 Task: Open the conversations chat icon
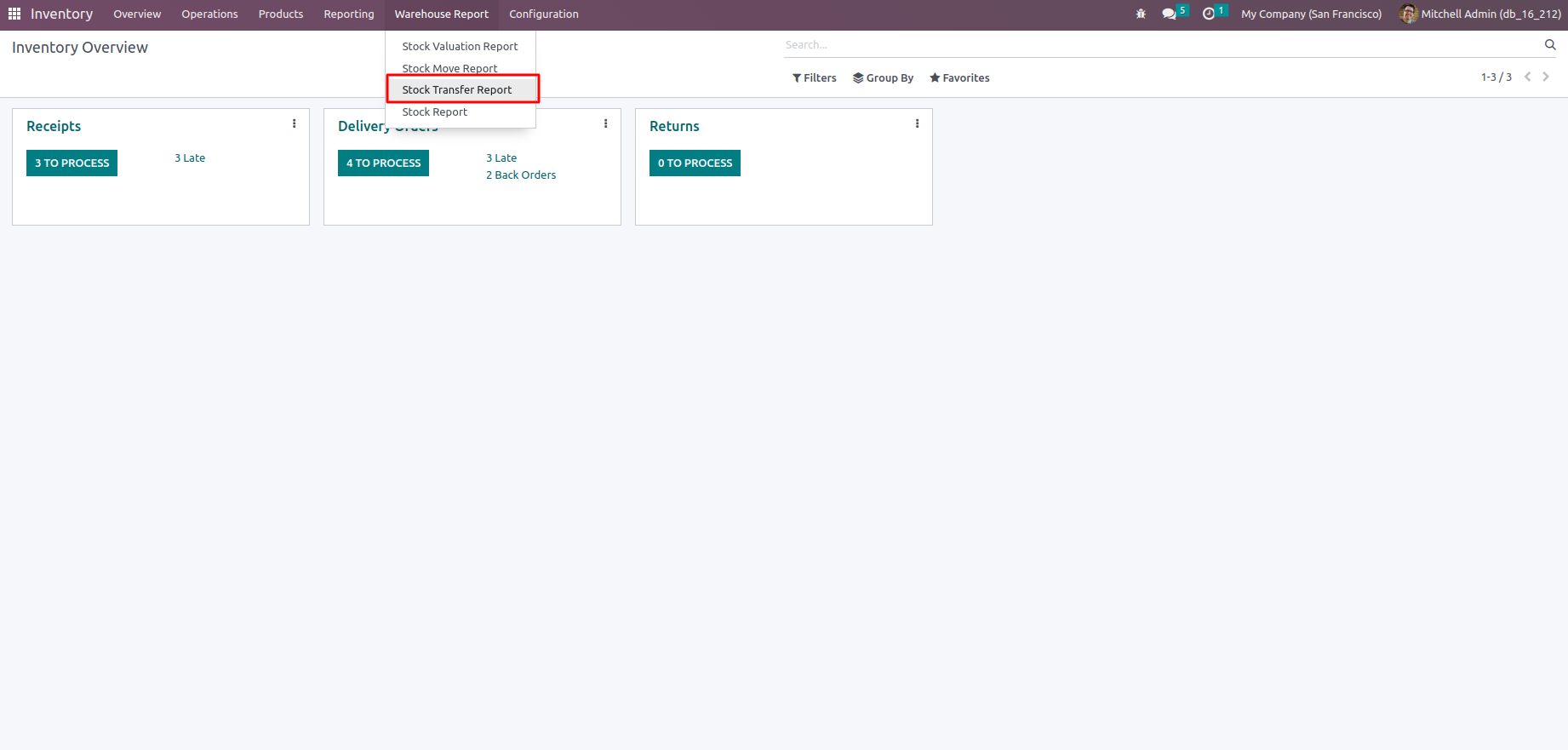tap(1170, 14)
